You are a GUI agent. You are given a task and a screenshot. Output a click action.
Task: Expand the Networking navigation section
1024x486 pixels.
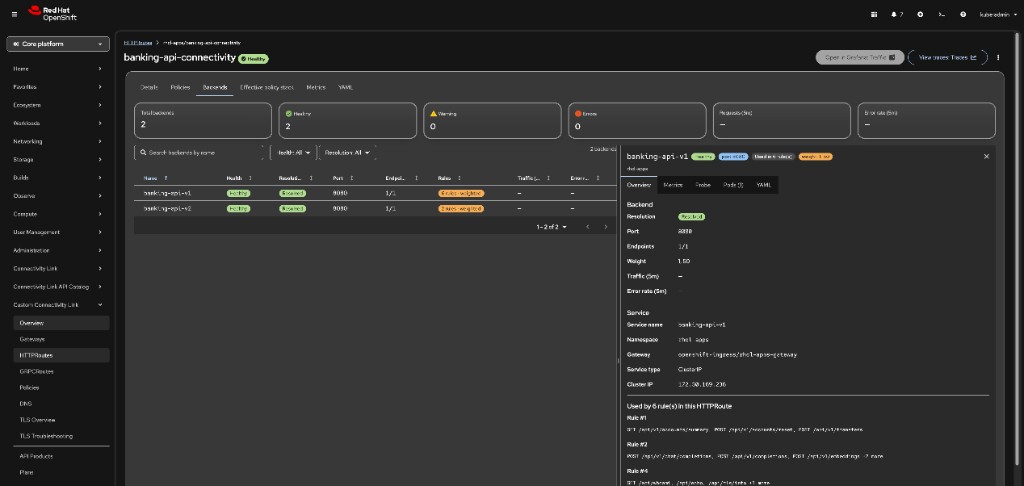point(57,141)
